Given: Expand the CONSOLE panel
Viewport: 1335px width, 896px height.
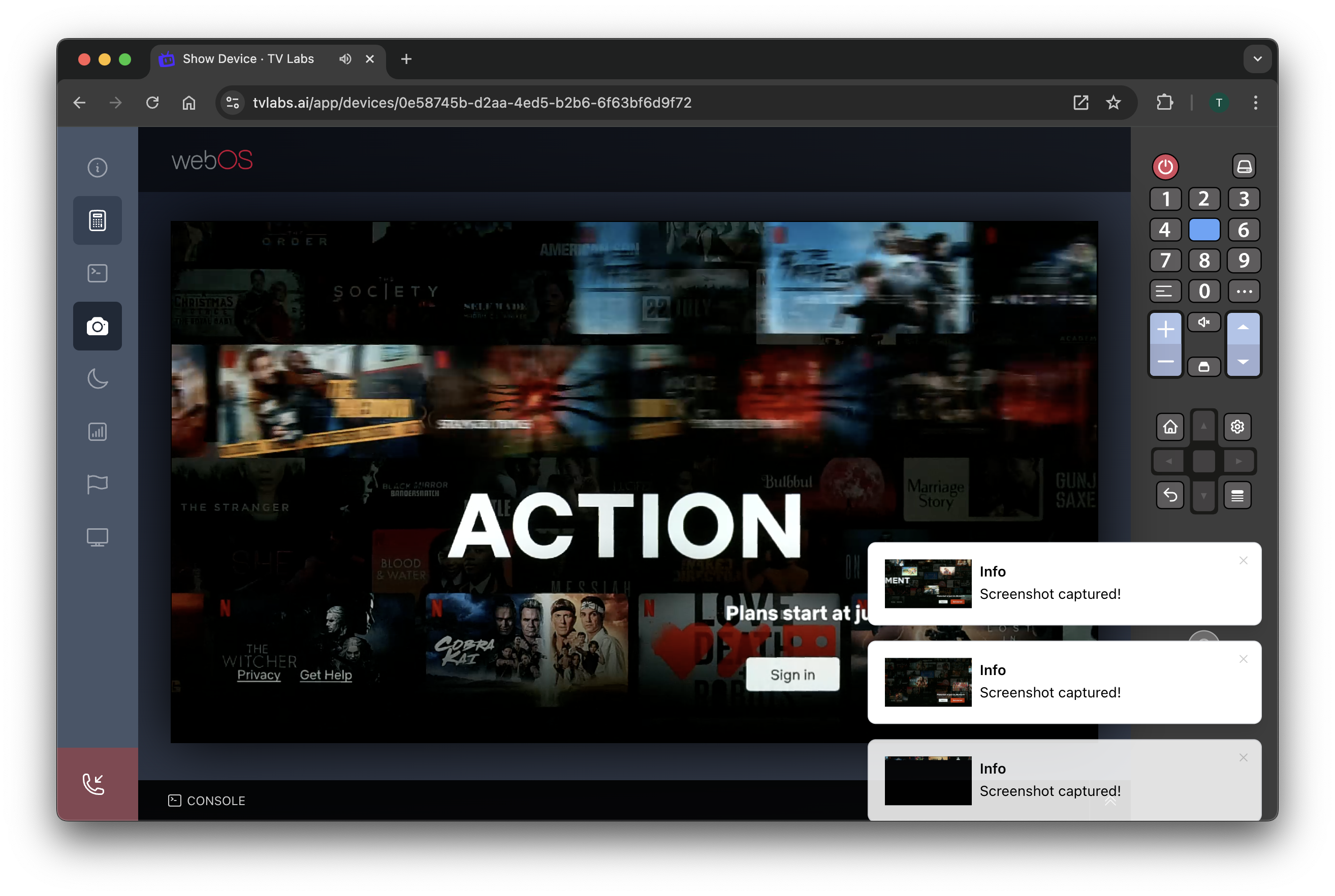Looking at the screenshot, I should click(x=207, y=801).
